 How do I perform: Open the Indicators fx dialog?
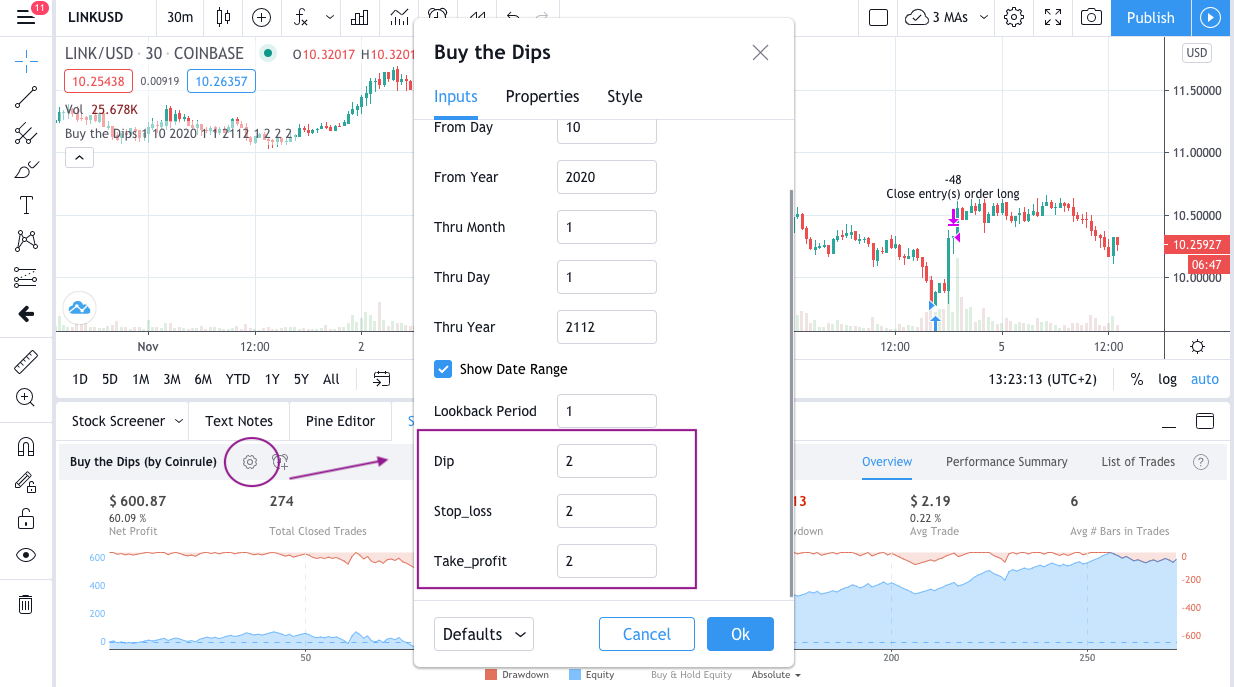pyautogui.click(x=300, y=17)
